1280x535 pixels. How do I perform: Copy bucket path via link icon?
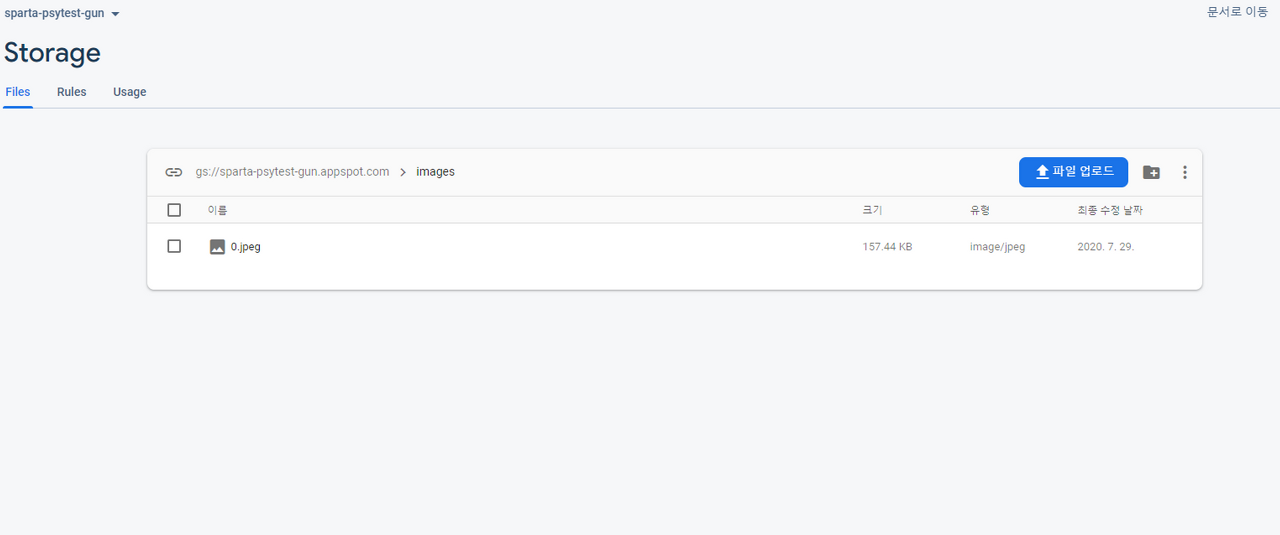174,172
